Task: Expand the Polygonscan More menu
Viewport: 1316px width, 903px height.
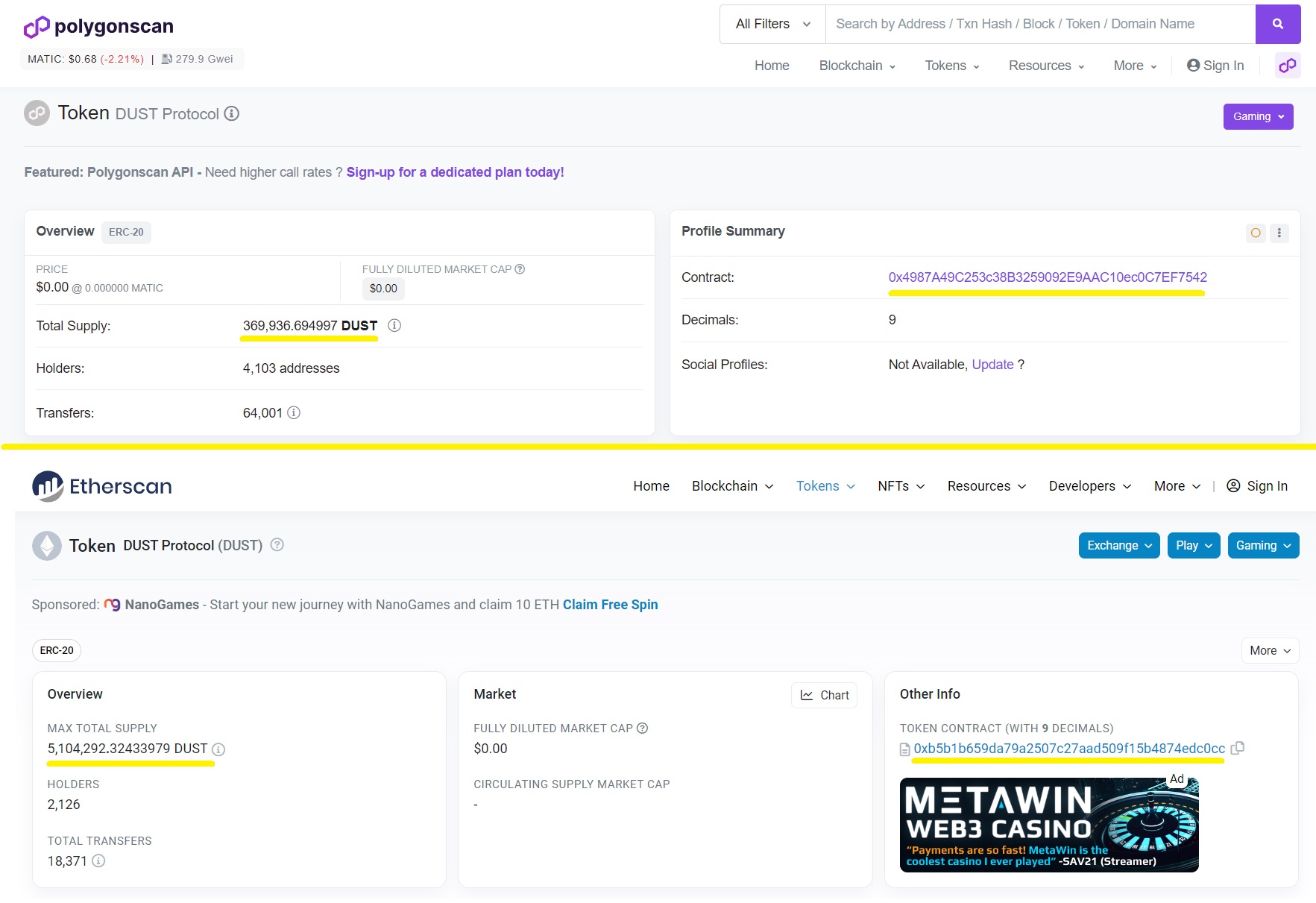Action: click(1135, 66)
